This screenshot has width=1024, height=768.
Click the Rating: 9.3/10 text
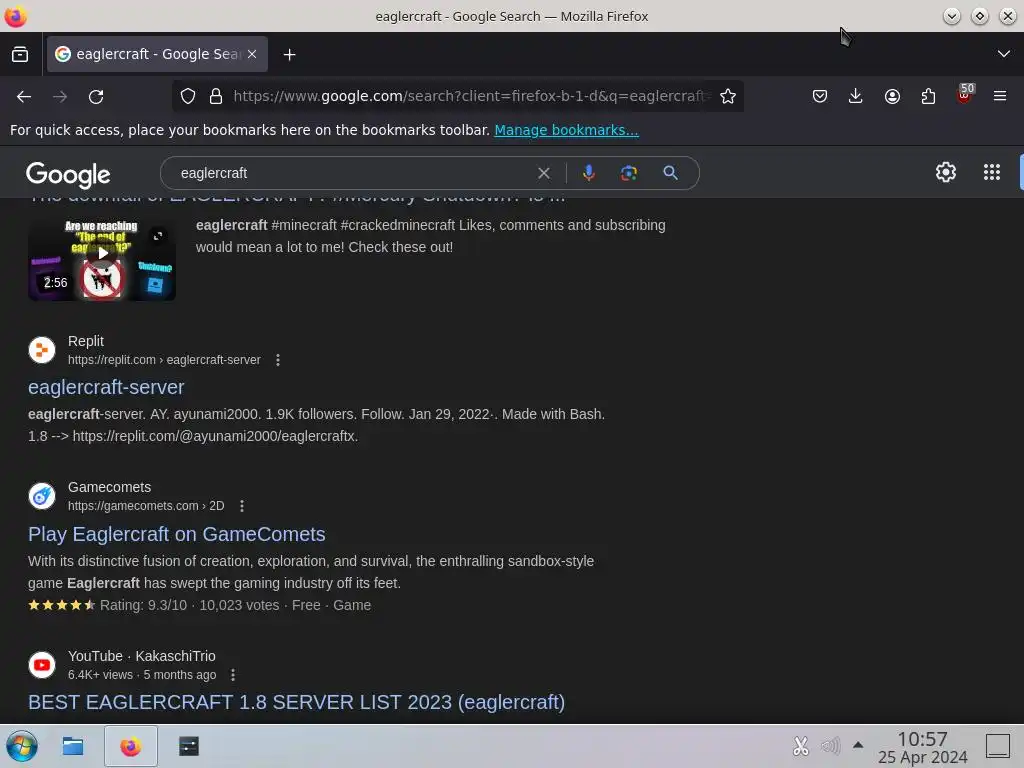tap(143, 605)
